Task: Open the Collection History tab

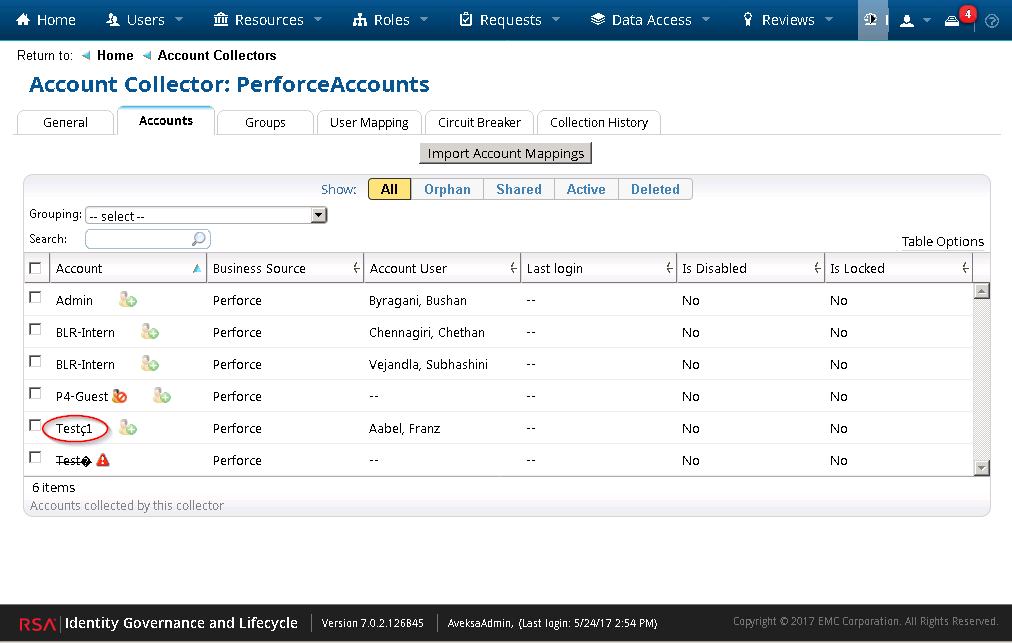Action: 598,122
